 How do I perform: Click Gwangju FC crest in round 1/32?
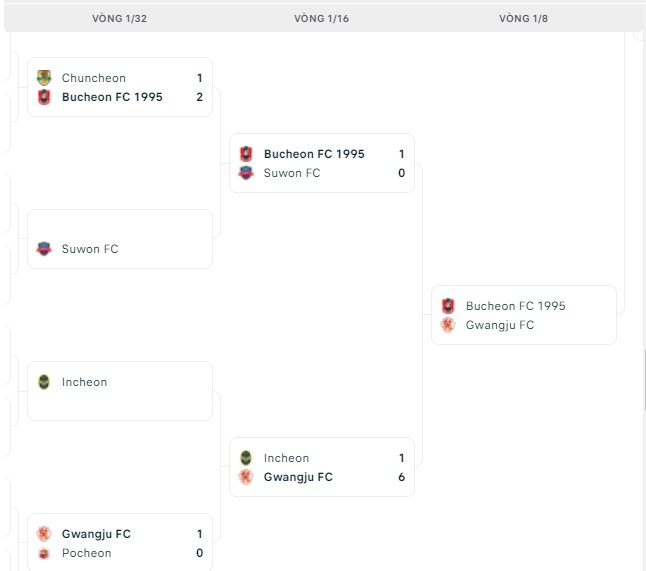tap(44, 534)
